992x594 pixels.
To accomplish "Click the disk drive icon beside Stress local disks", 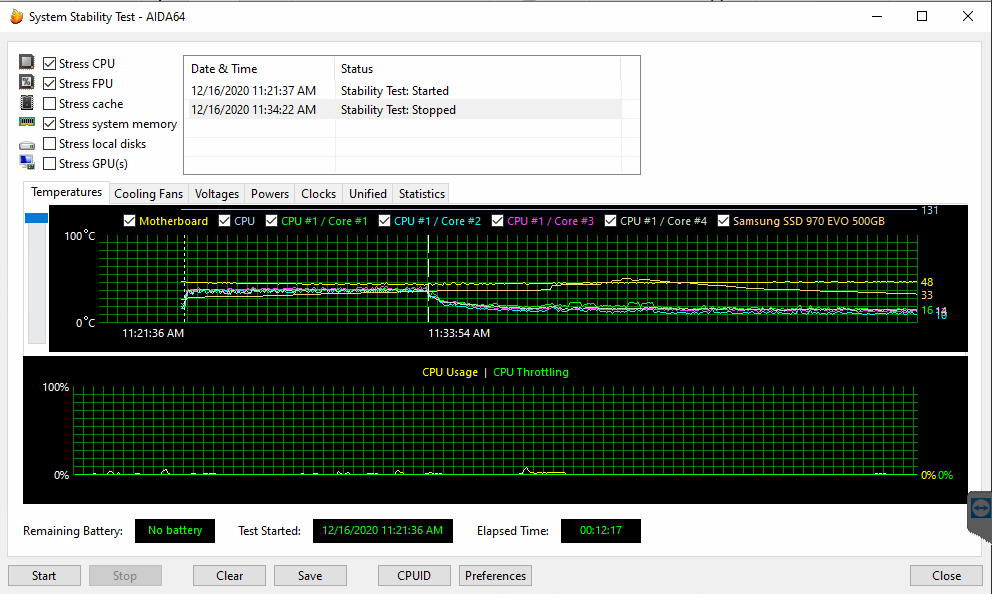I will [x=27, y=145].
